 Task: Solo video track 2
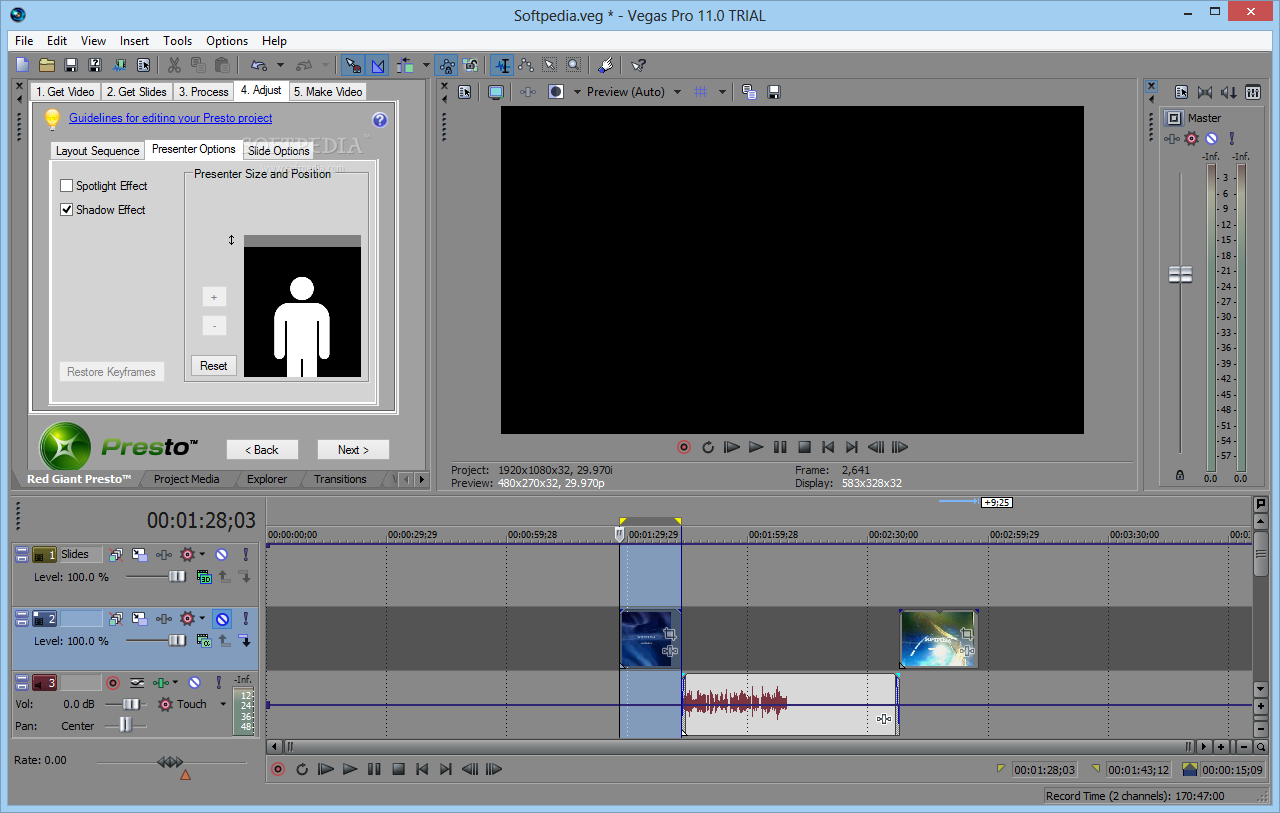[x=245, y=619]
